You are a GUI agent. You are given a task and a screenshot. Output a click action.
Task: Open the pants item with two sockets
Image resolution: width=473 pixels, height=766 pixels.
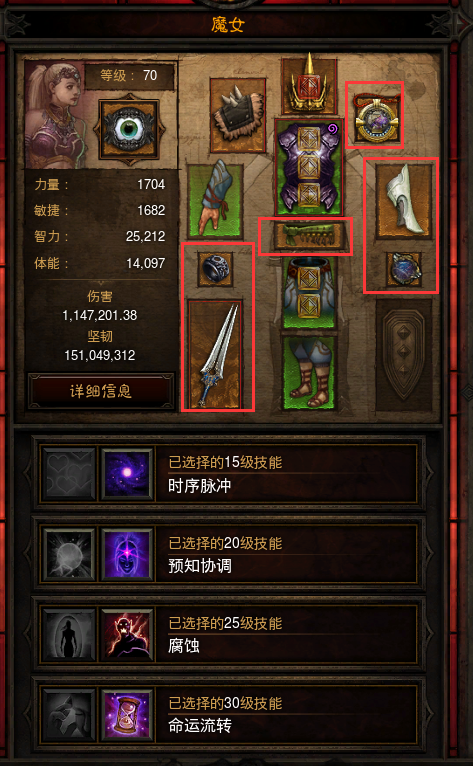coord(309,293)
